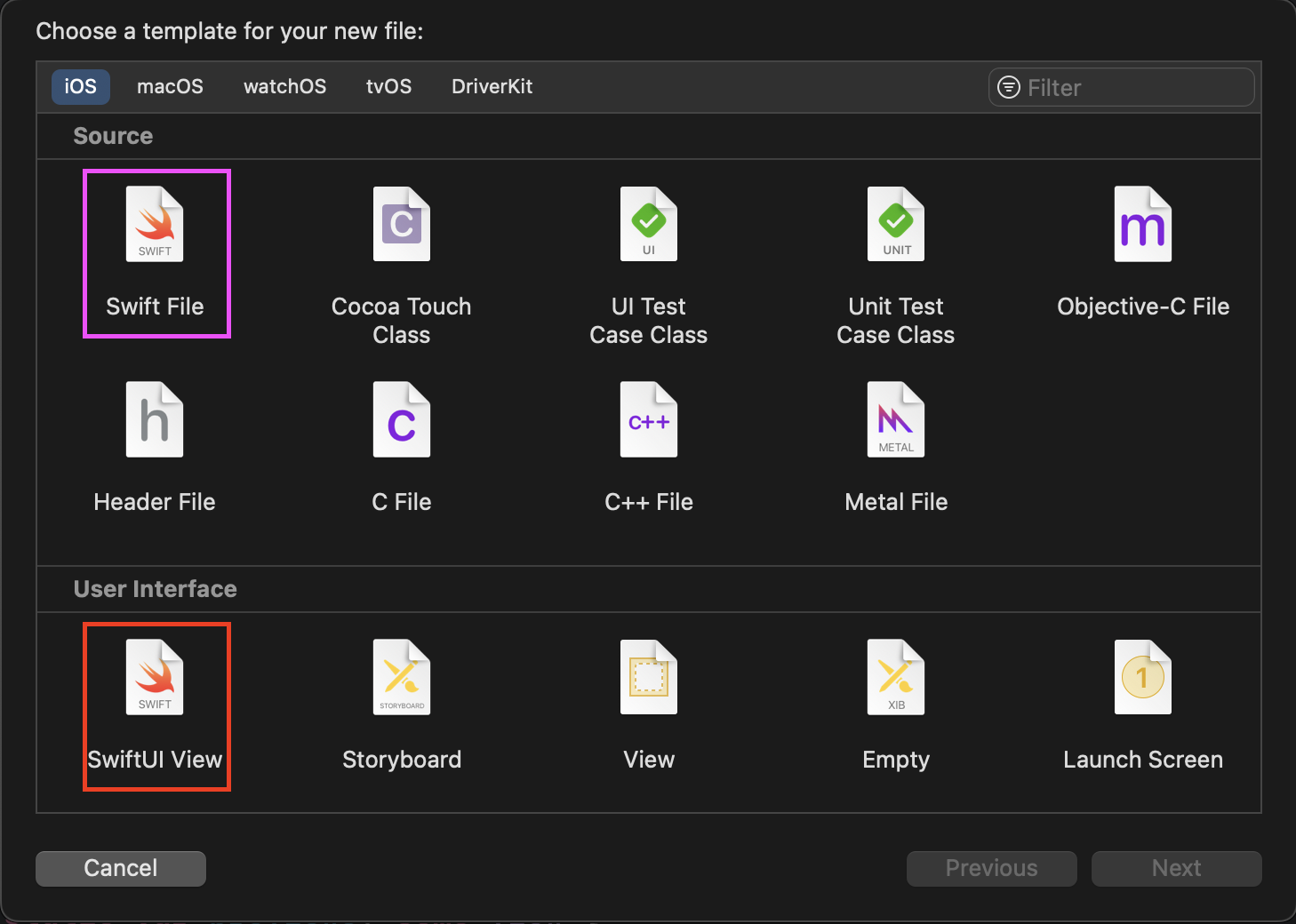Choose the Launch Screen template icon
1296x924 pixels.
(x=1143, y=677)
